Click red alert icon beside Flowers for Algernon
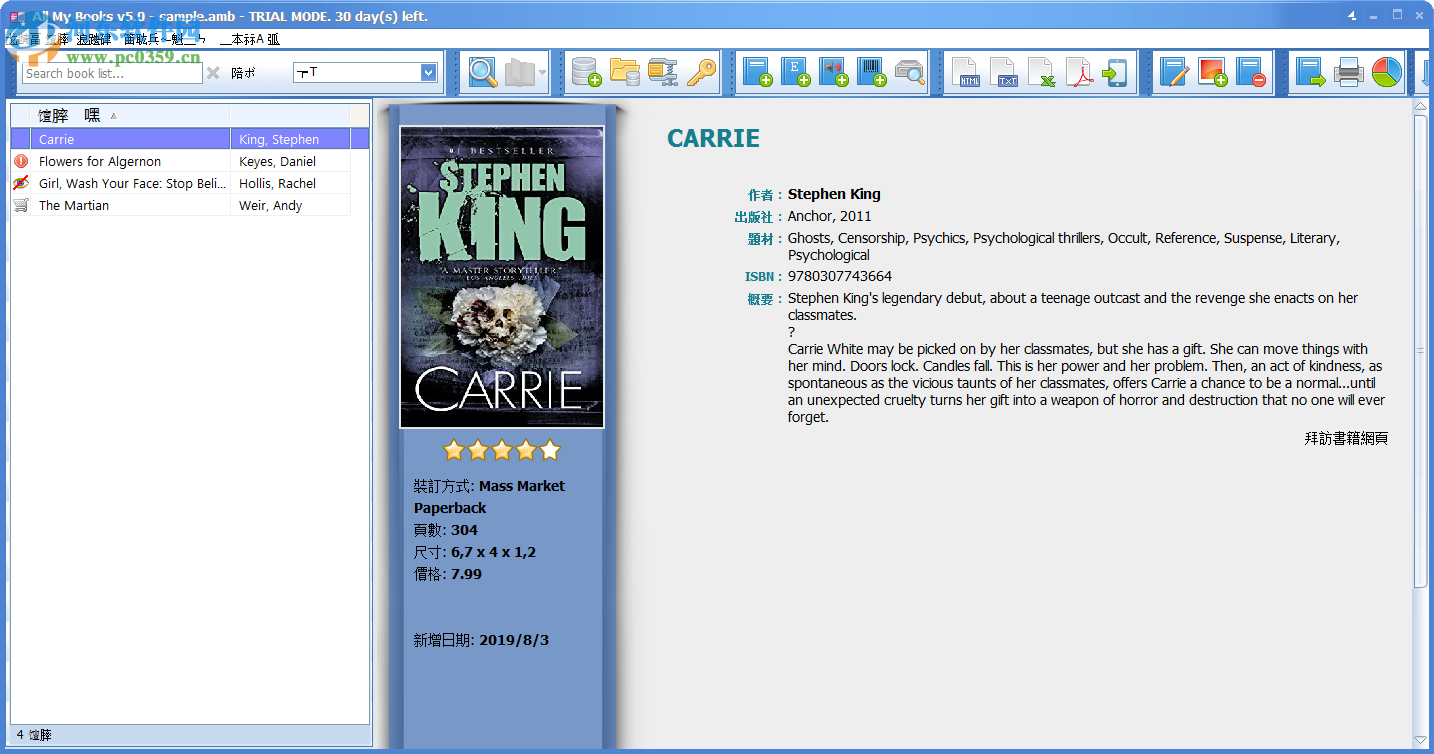The width and height of the screenshot is (1434, 754). coord(20,161)
